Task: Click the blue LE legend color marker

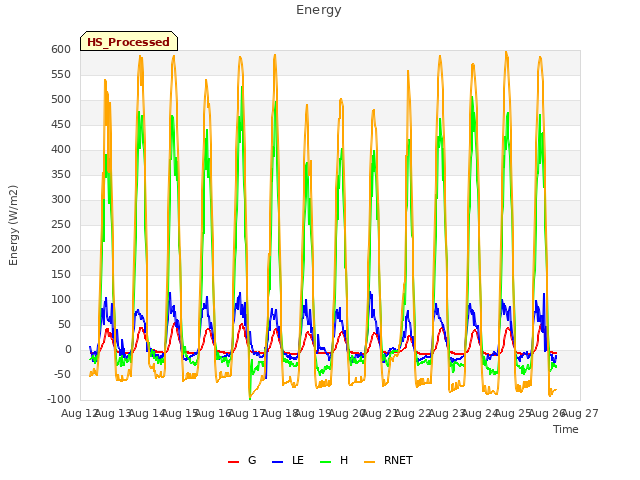Action: point(278,462)
